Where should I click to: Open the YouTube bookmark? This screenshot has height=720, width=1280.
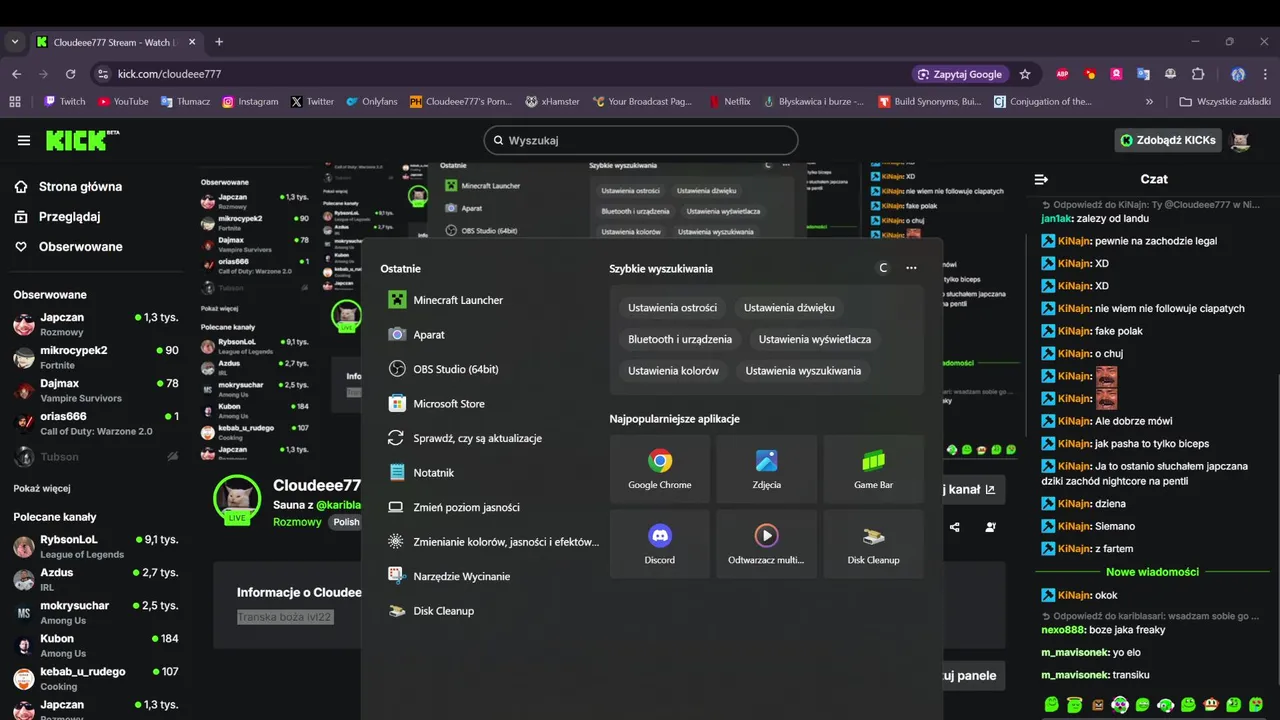(x=123, y=101)
